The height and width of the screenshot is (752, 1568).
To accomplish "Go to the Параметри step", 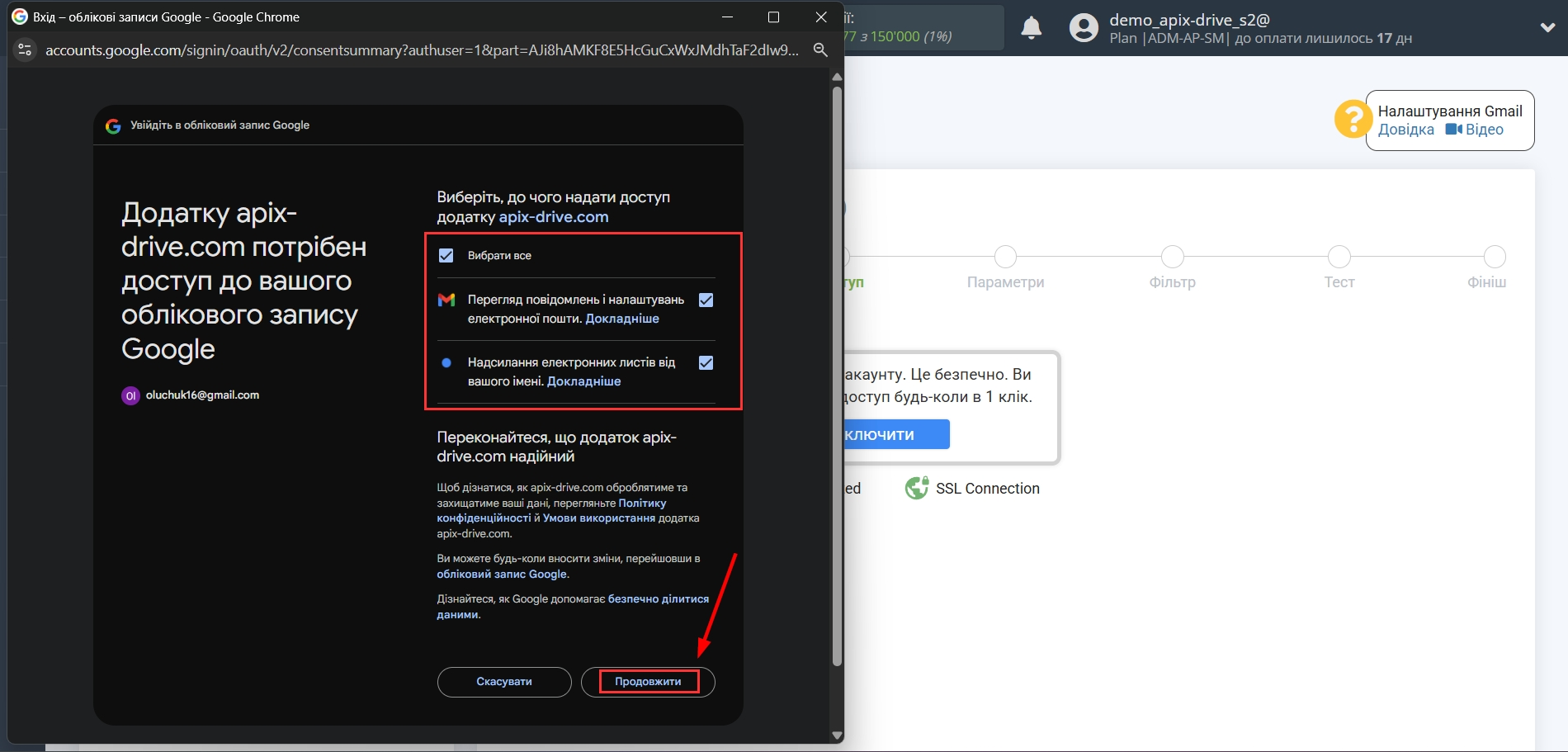I will click(x=1005, y=257).
